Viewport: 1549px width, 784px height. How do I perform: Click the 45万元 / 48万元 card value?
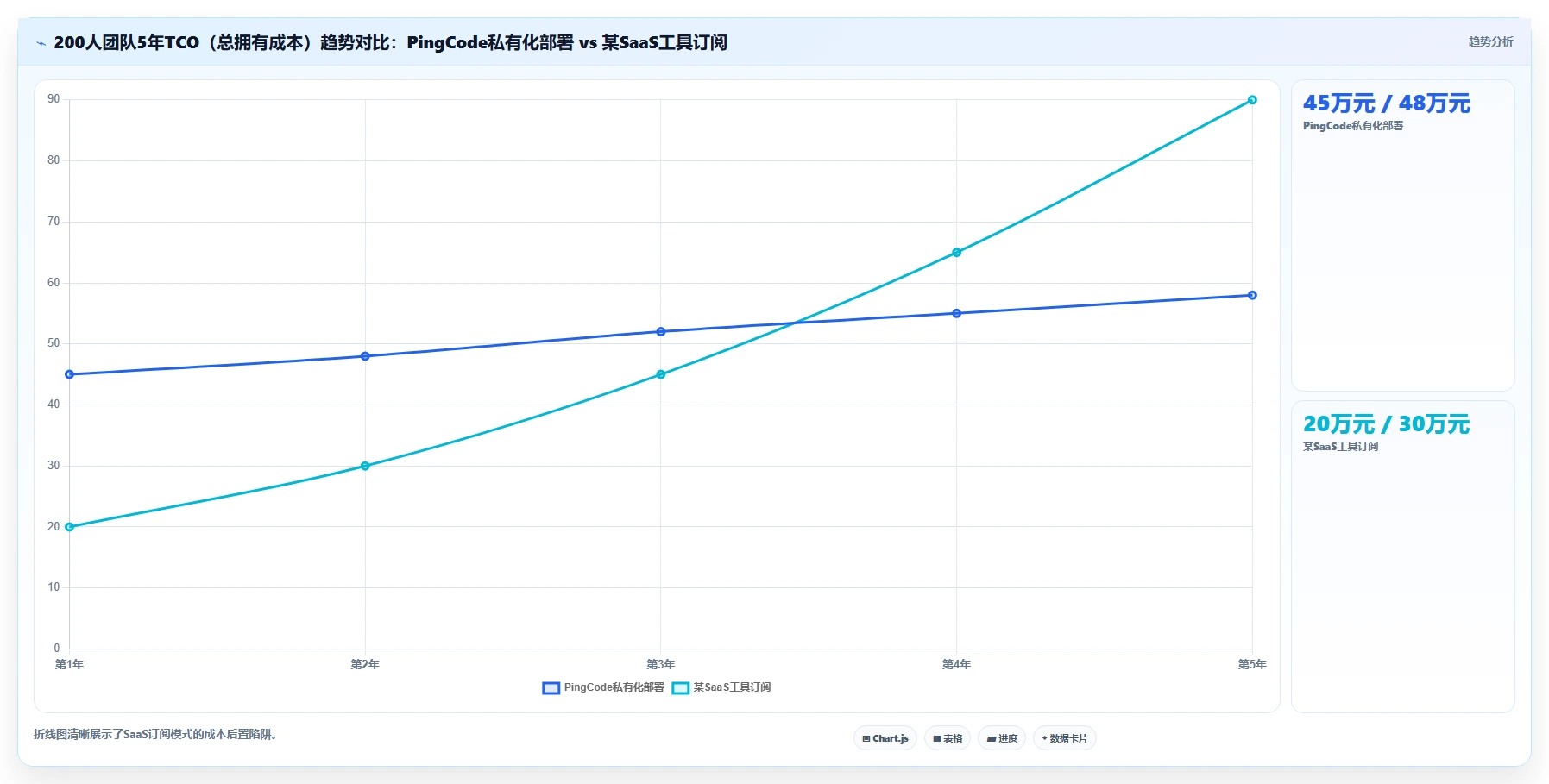coord(1387,103)
